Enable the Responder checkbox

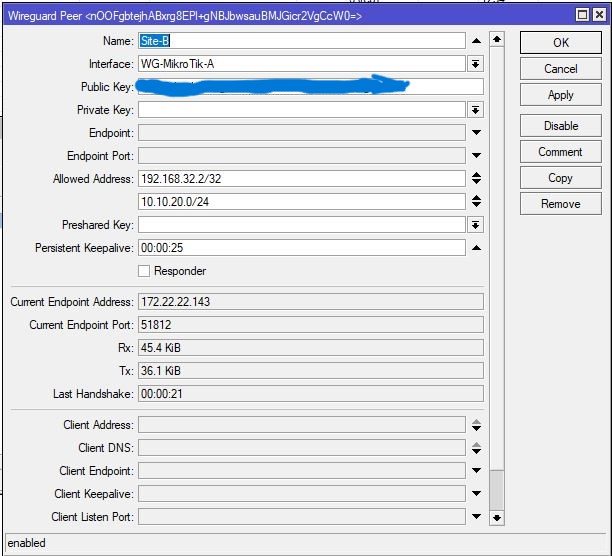144,271
